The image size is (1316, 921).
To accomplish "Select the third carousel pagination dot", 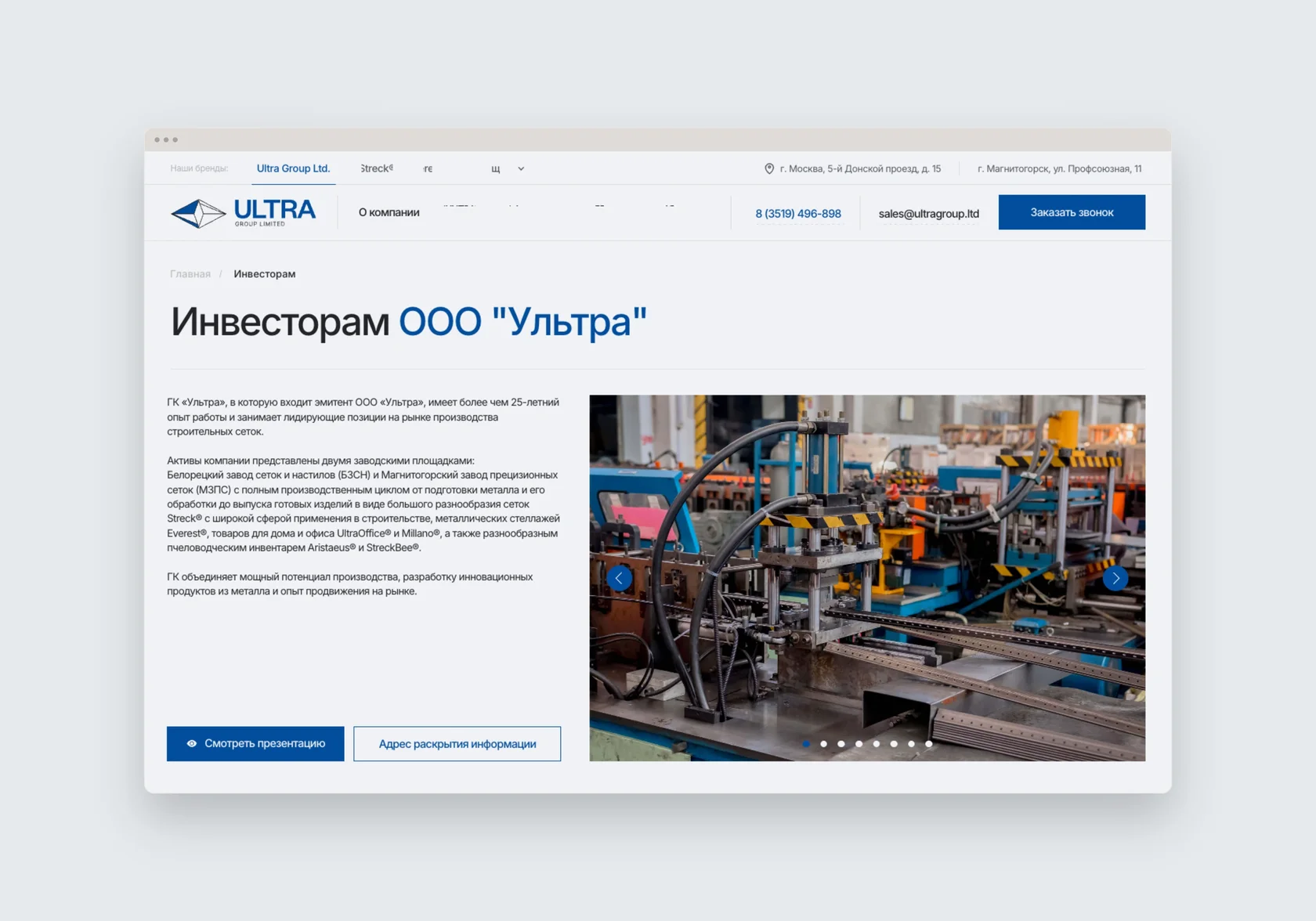I will 841,744.
